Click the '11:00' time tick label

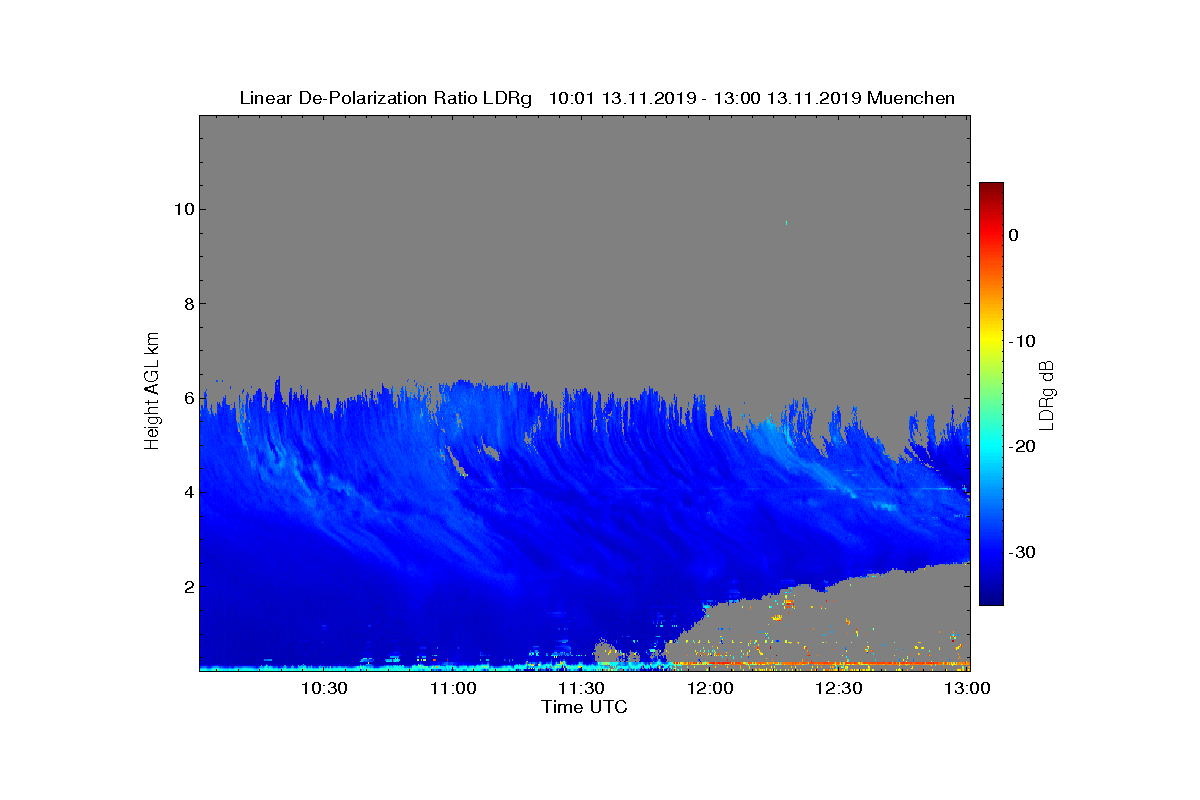[x=453, y=688]
